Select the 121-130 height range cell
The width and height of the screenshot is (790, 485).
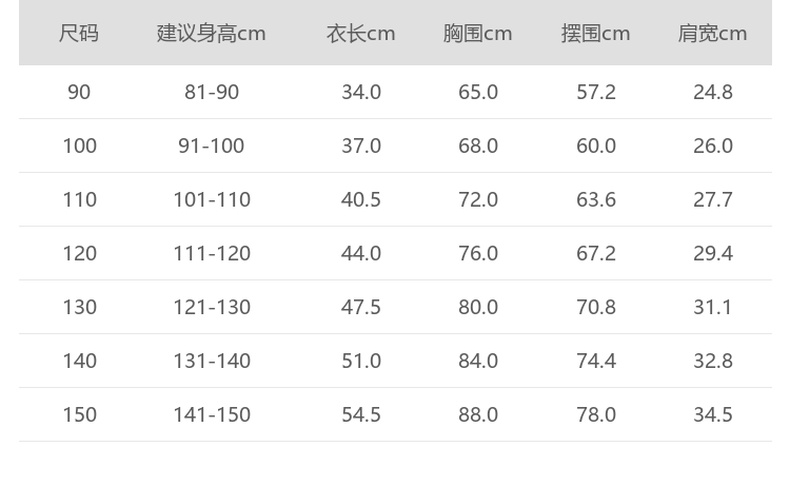(211, 307)
